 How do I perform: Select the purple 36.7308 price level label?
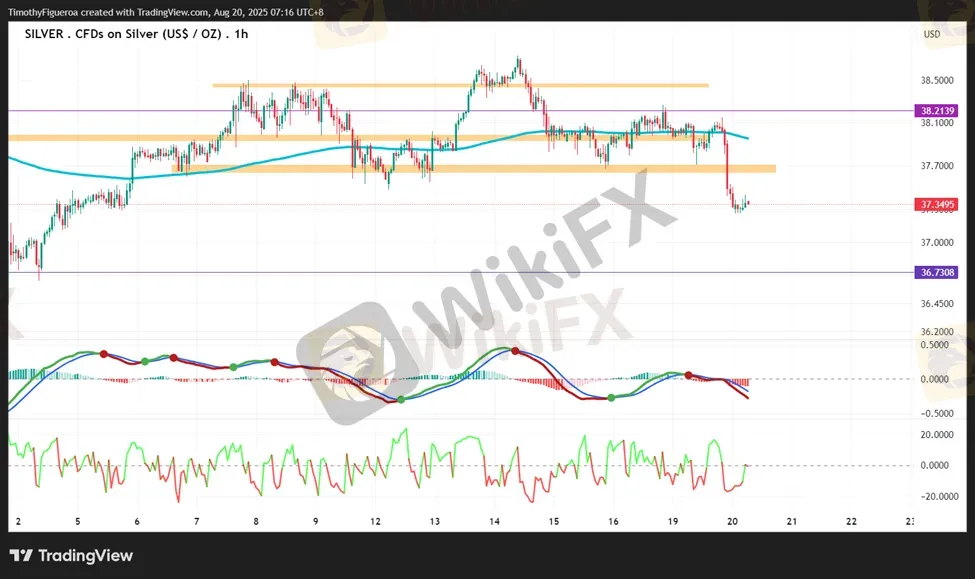pyautogui.click(x=938, y=272)
